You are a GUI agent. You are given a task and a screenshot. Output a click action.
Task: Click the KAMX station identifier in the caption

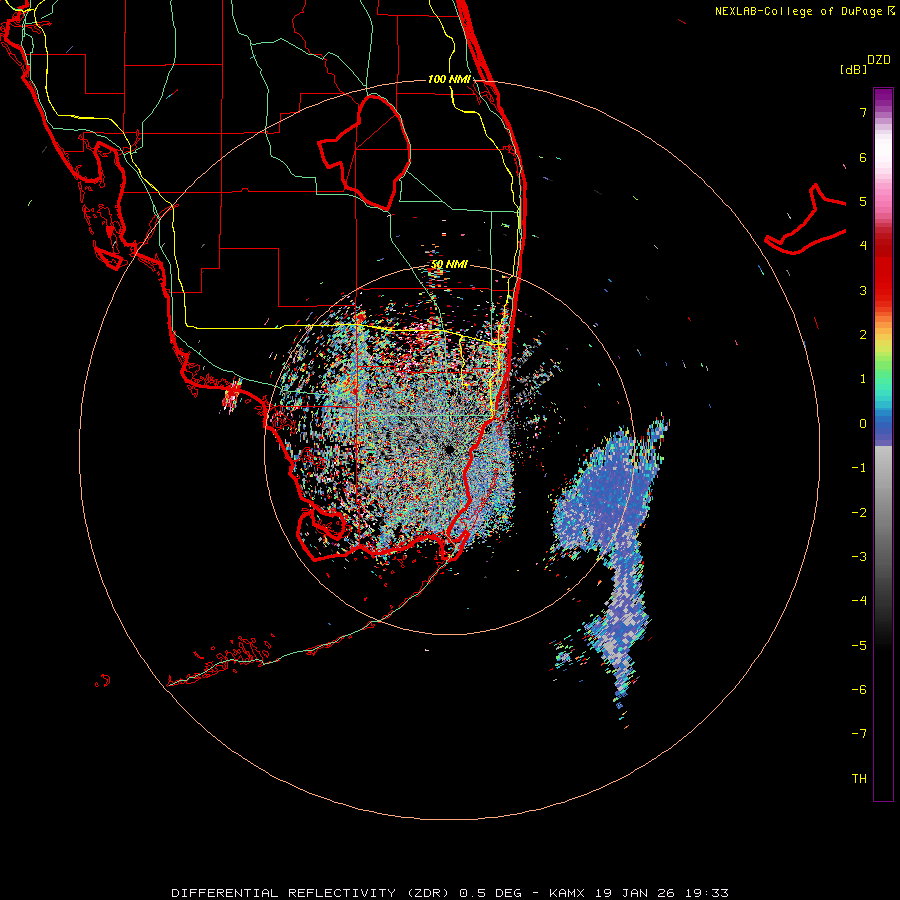(x=569, y=893)
